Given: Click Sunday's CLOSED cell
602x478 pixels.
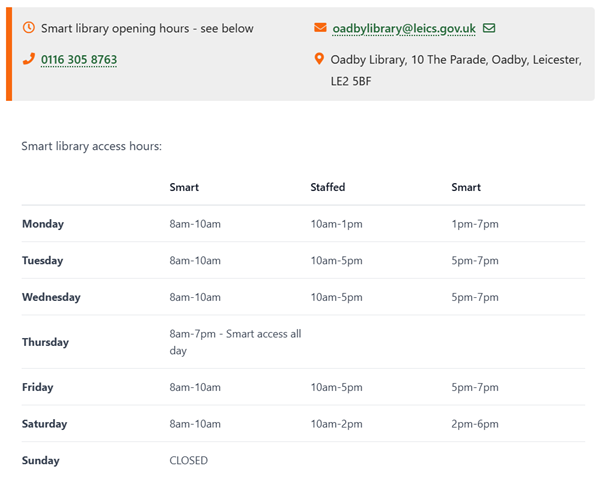Looking at the screenshot, I should (x=190, y=461).
